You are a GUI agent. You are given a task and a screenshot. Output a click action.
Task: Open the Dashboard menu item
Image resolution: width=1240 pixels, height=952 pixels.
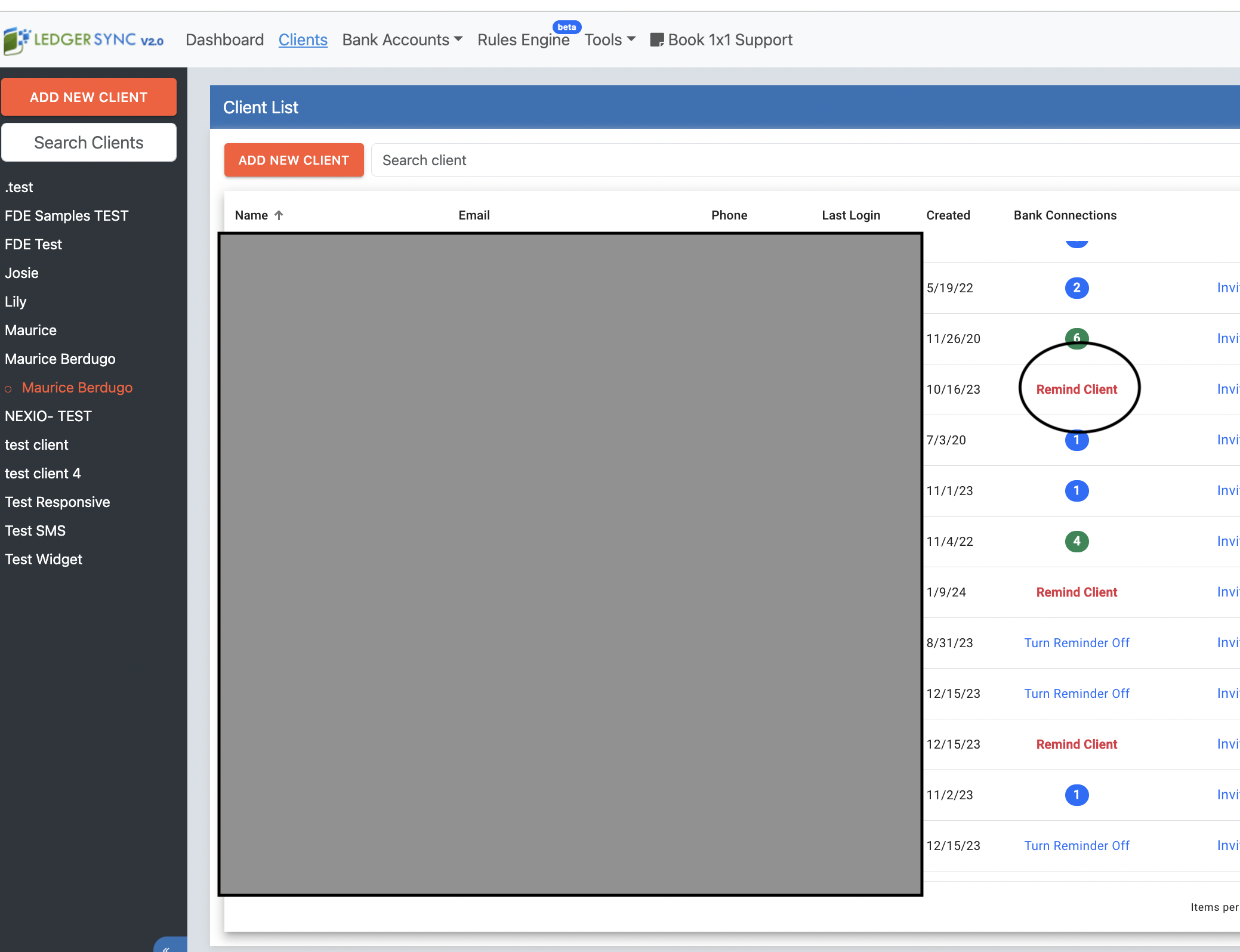[x=224, y=40]
